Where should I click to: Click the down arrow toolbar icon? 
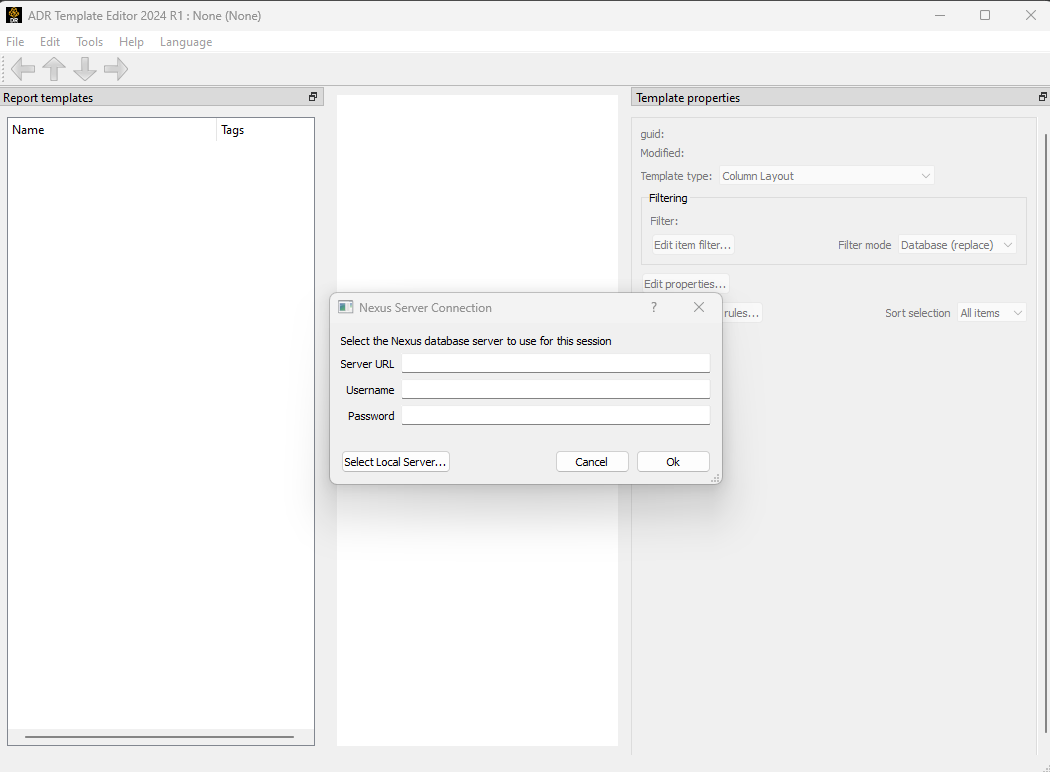(85, 69)
